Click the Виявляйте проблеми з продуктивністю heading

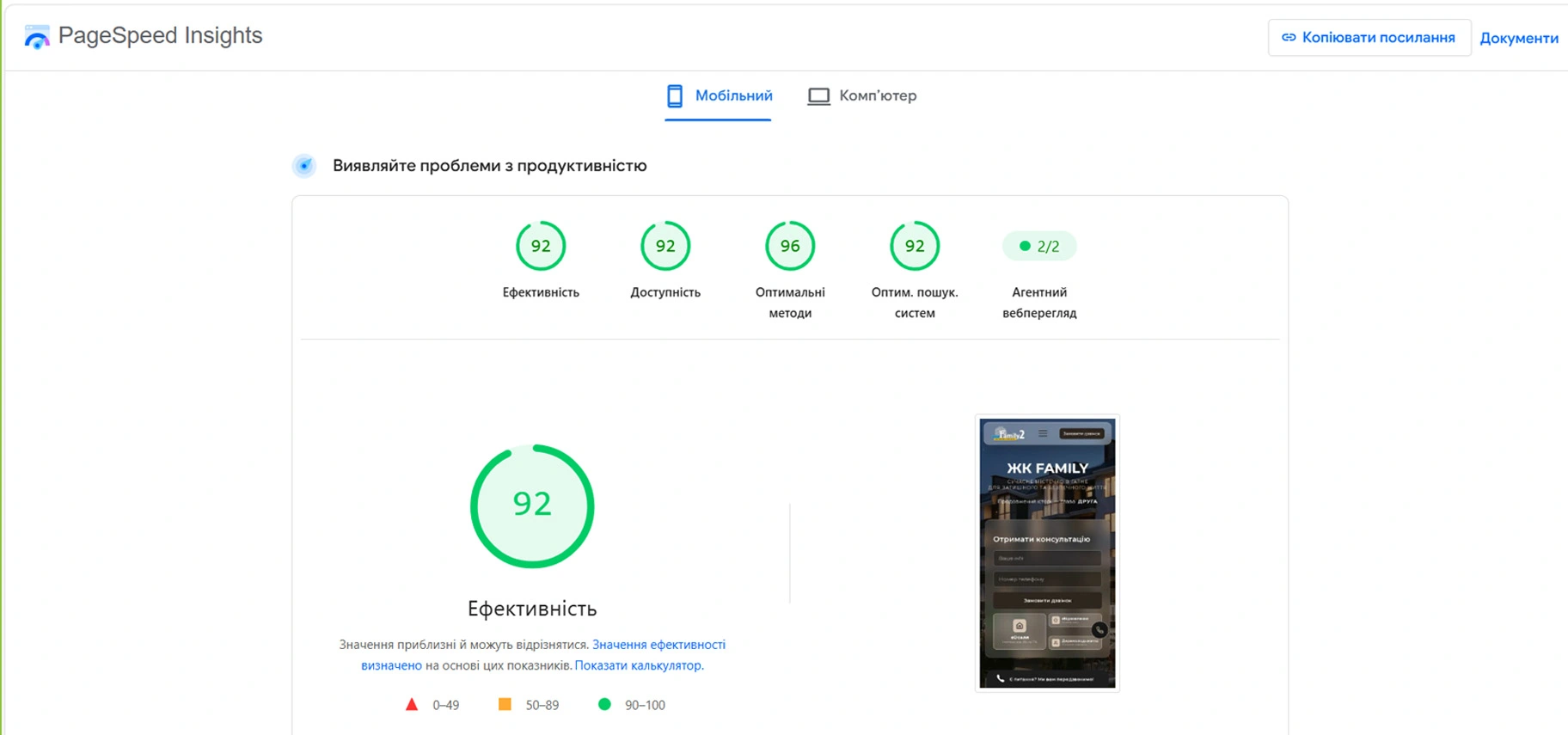pos(489,166)
